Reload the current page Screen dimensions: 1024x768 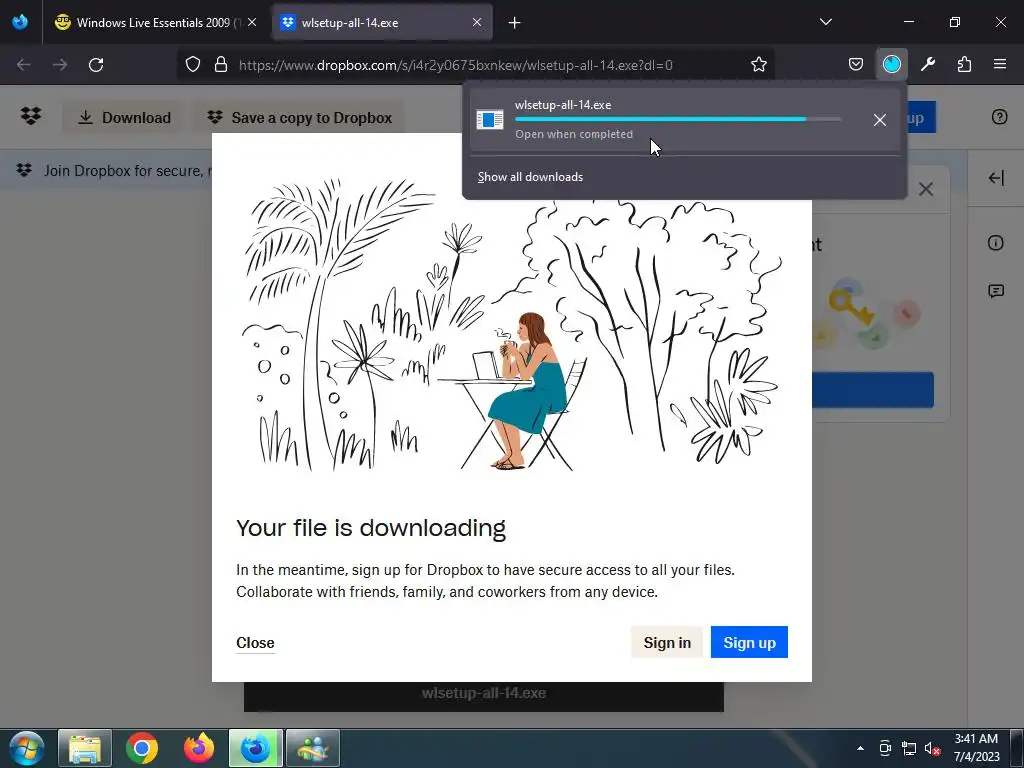96,65
